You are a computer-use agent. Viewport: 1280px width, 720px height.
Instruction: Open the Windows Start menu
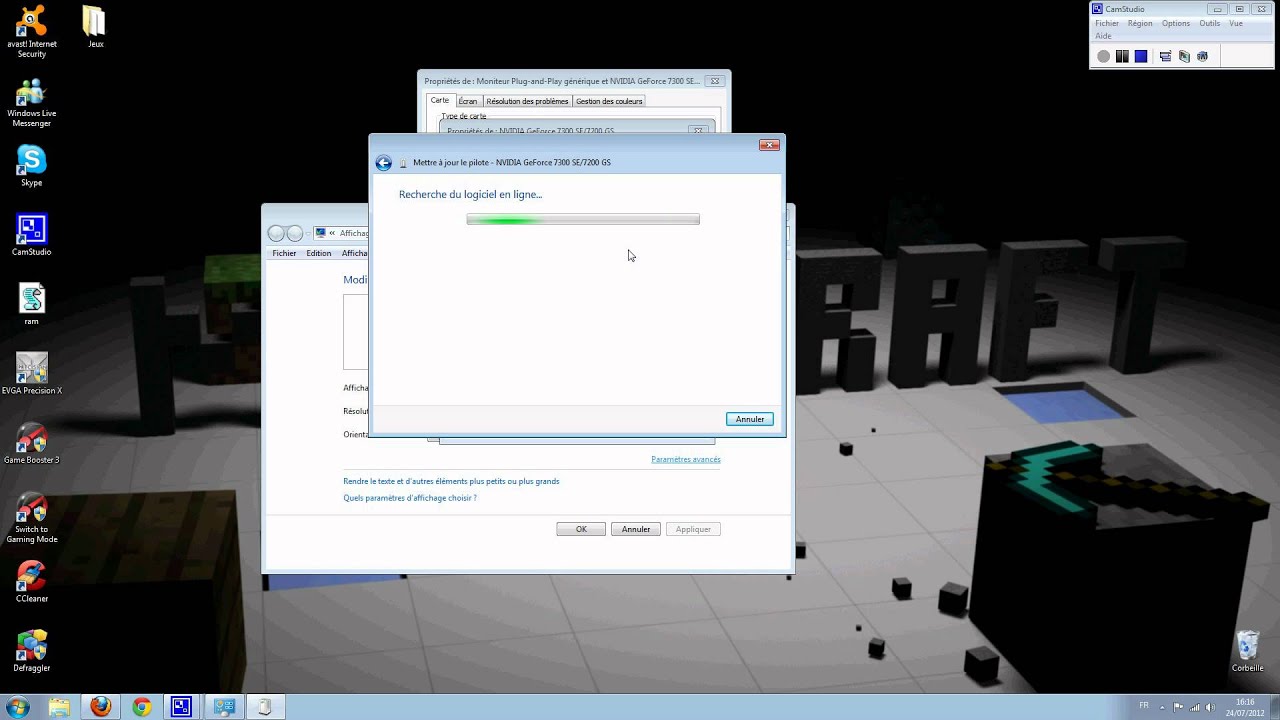click(x=18, y=707)
